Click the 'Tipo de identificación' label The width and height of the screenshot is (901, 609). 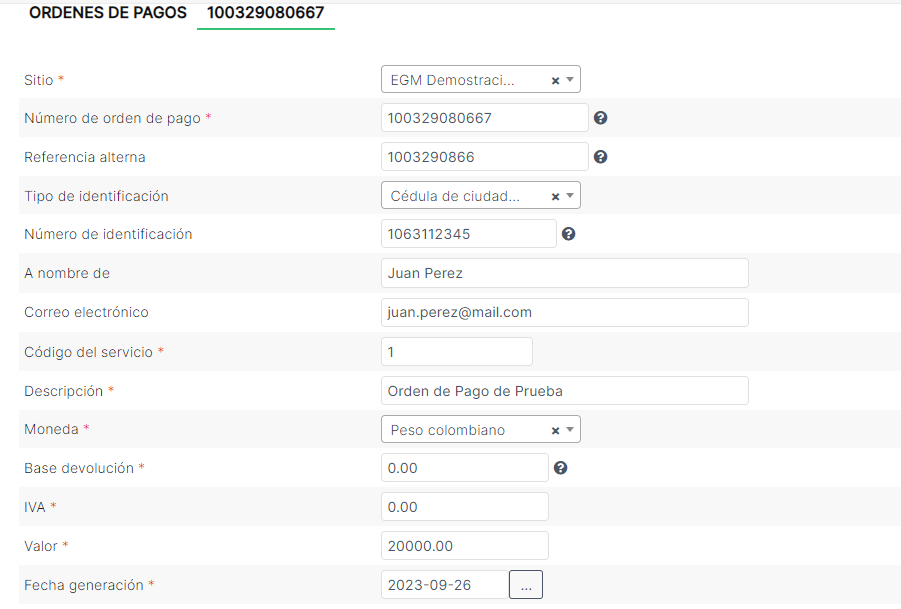coord(96,196)
